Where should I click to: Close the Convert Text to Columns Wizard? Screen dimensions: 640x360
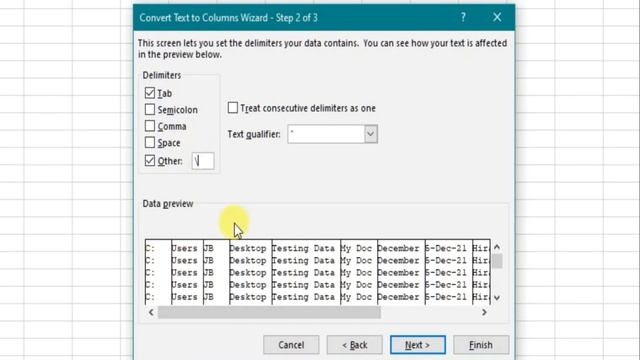tap(497, 17)
